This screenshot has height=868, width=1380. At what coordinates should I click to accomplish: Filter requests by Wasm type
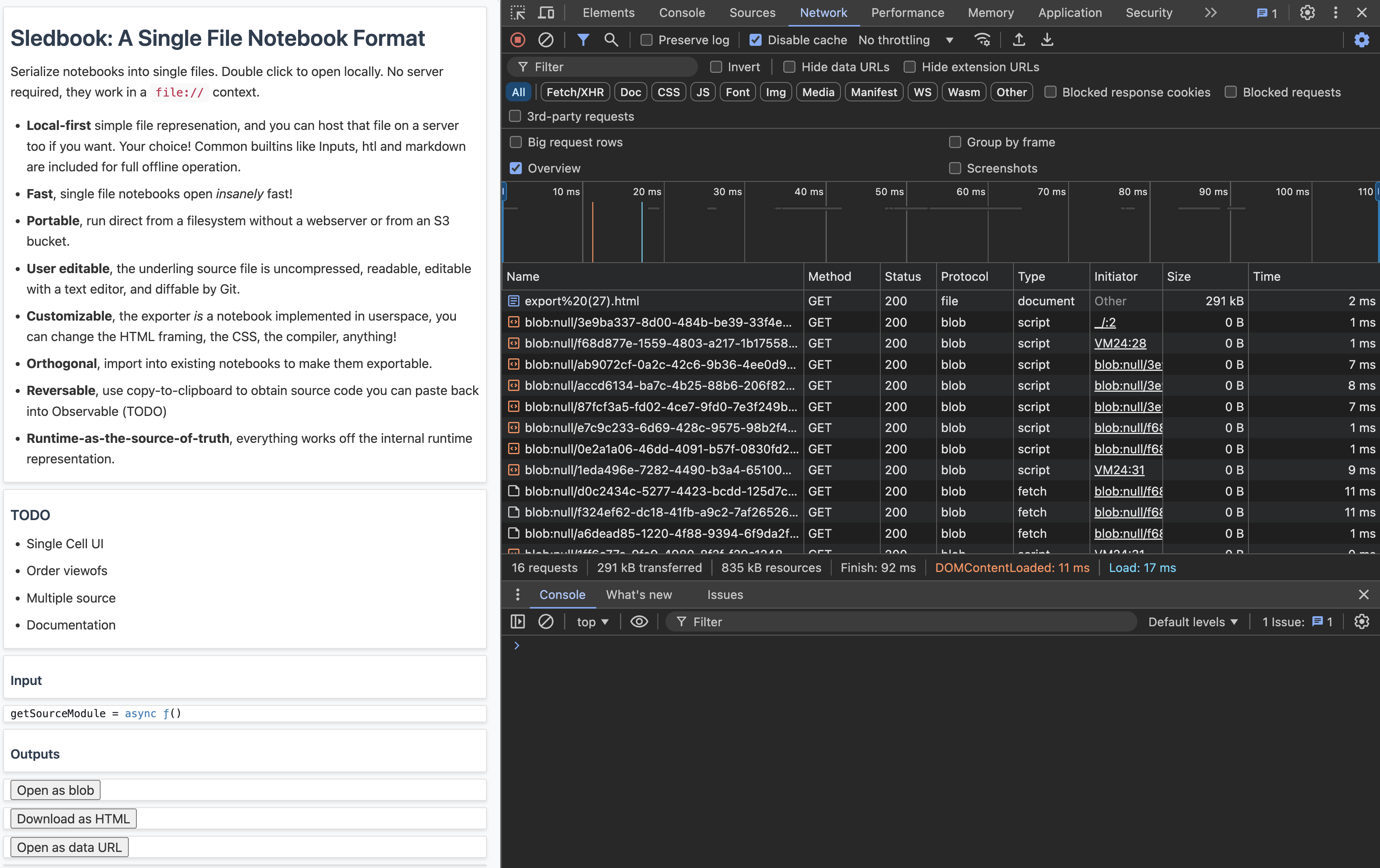coord(963,92)
